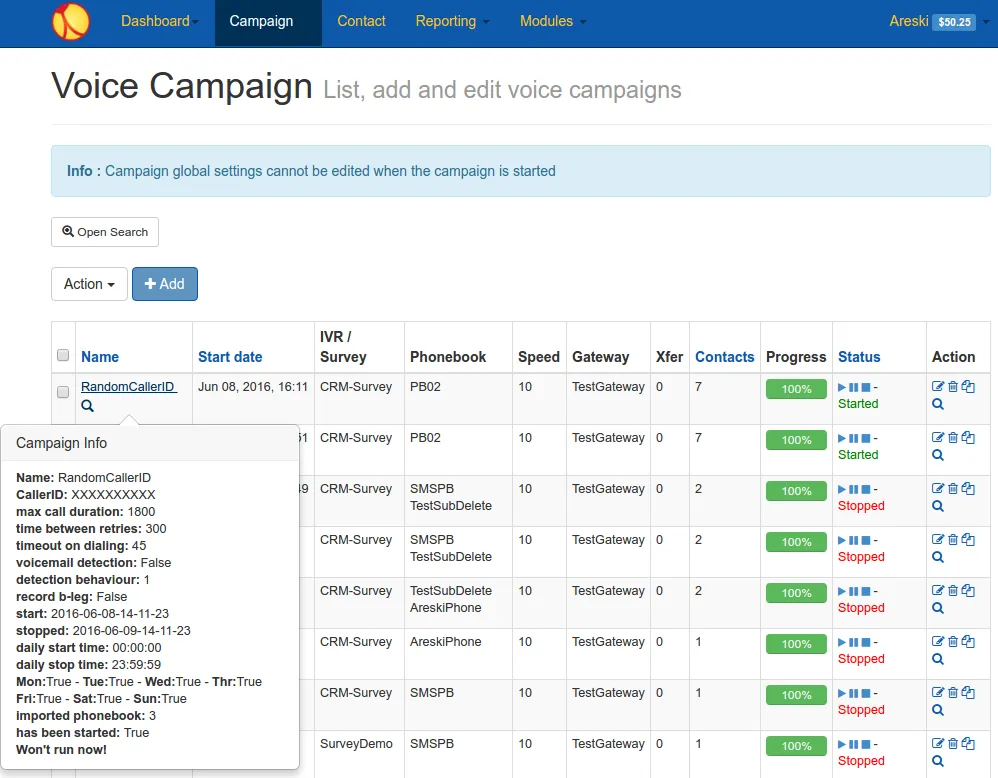Sort campaigns by Start date
The height and width of the screenshot is (778, 998).
point(230,357)
